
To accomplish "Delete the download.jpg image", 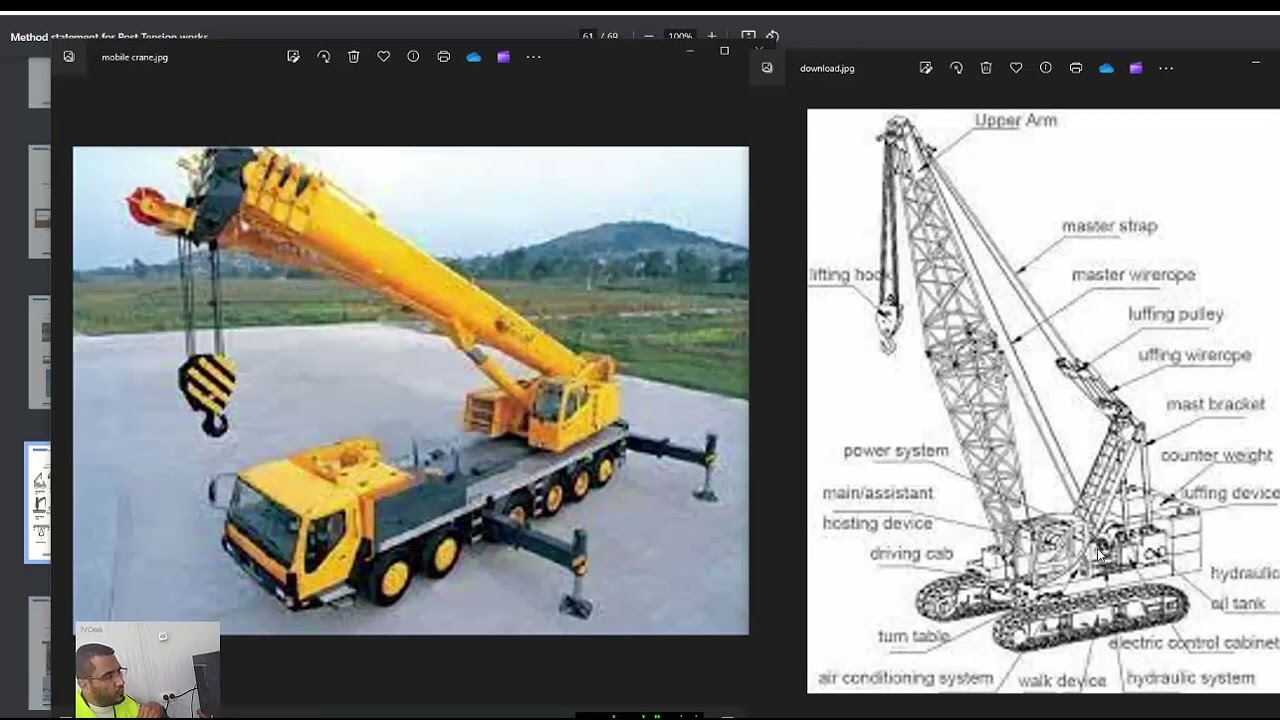I will pos(986,68).
